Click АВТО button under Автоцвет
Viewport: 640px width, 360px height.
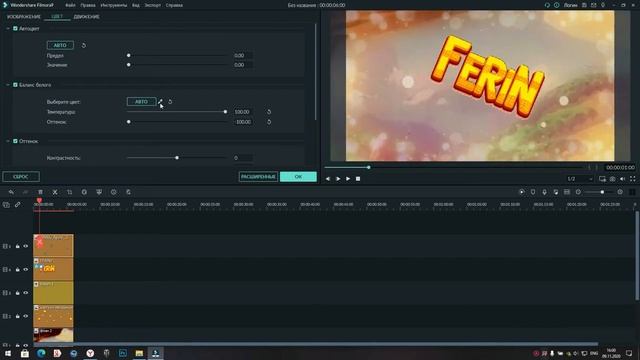point(60,45)
